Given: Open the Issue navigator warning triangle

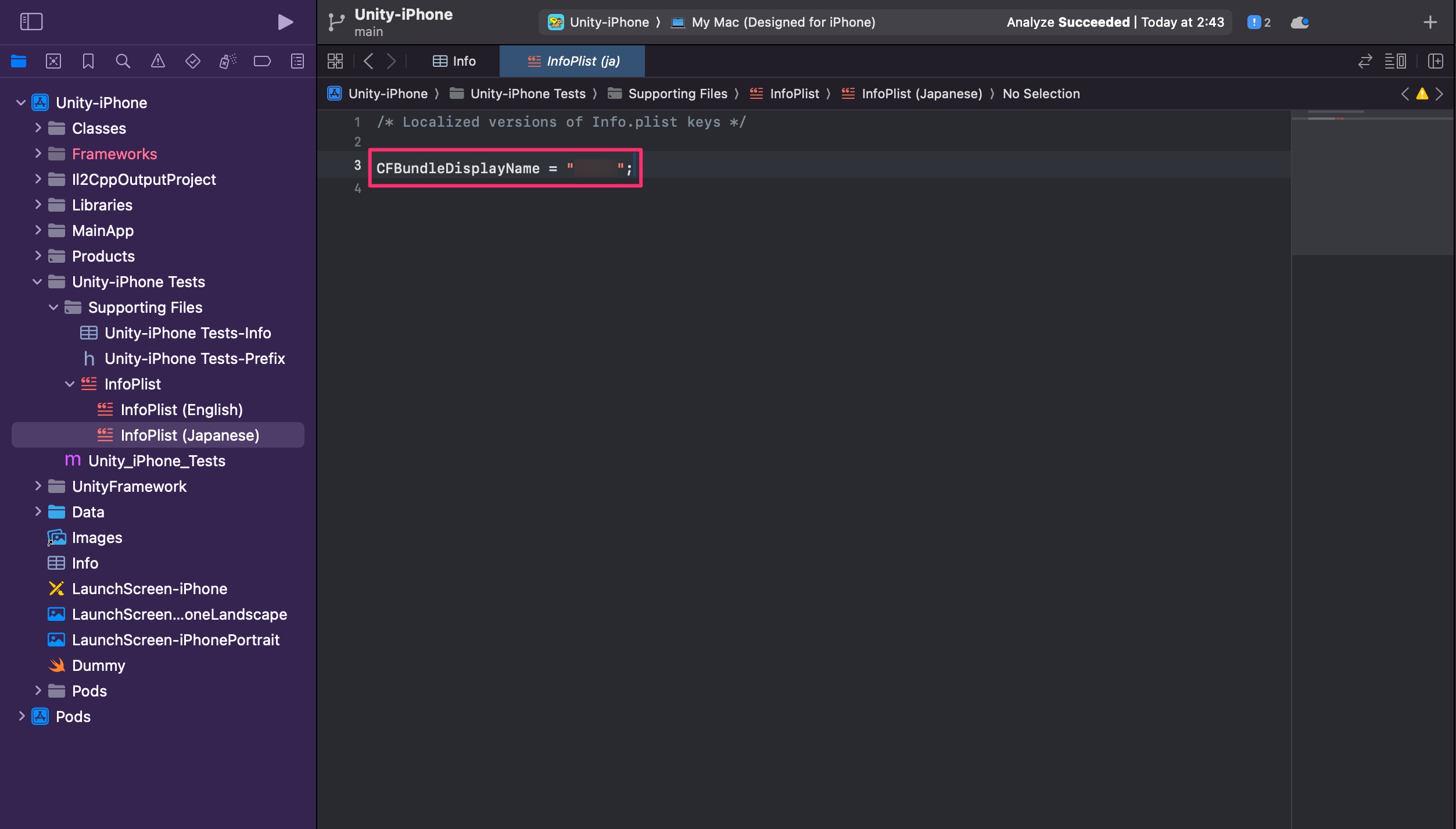Looking at the screenshot, I should click(158, 61).
